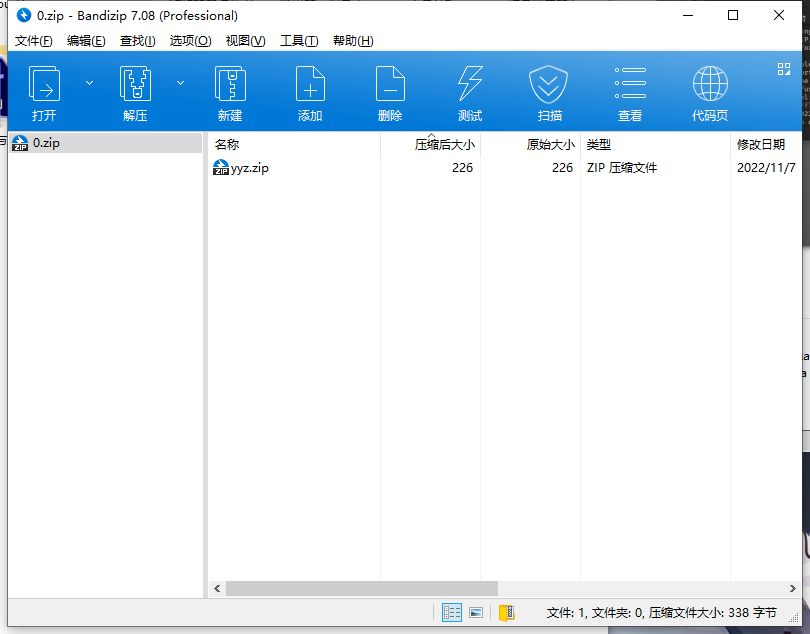Screen dimensions: 810x634
Task: Expand the dropdown arrow next to 解压
Action: [180, 83]
